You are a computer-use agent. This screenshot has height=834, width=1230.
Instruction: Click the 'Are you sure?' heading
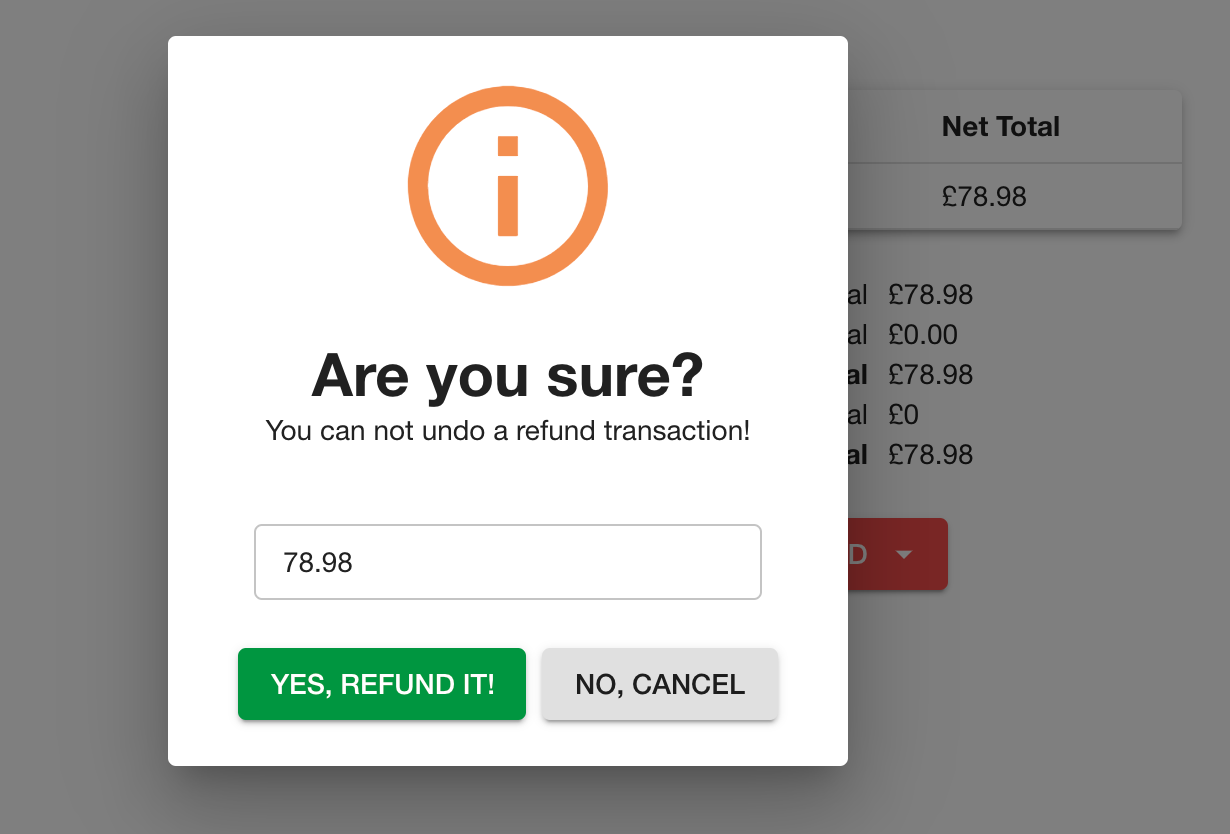(x=508, y=375)
